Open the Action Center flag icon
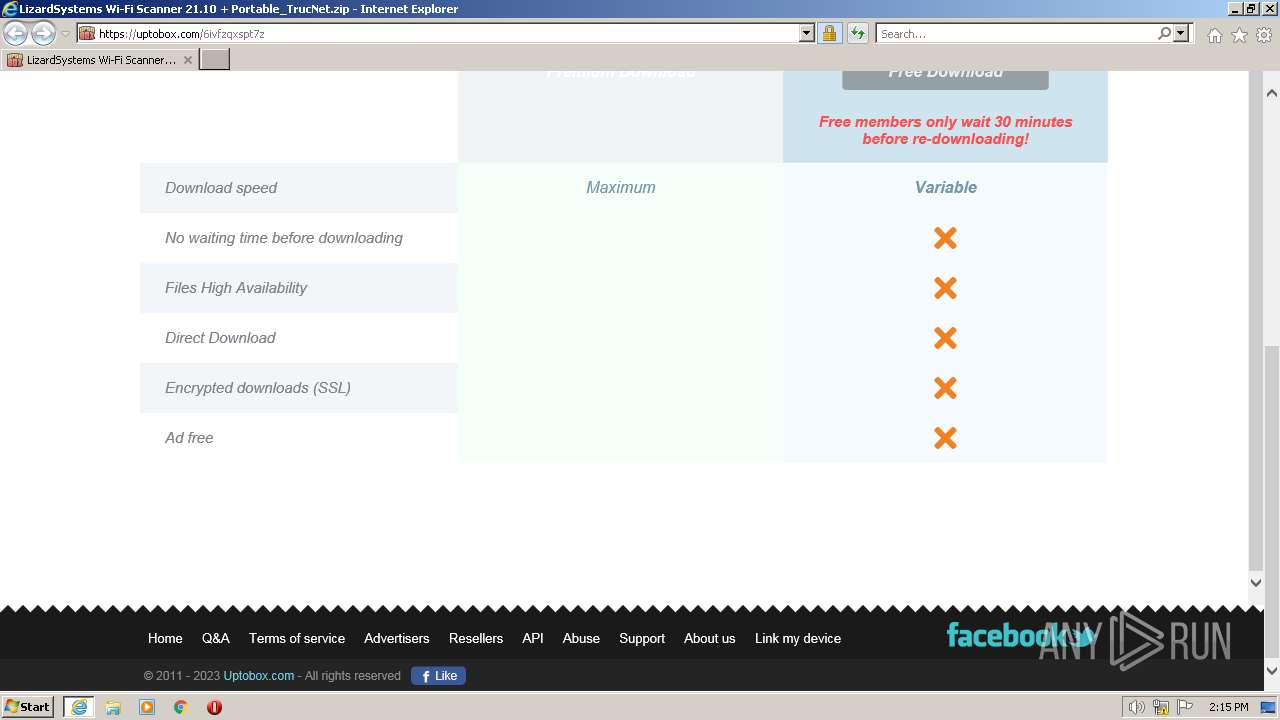 tap(1185, 707)
